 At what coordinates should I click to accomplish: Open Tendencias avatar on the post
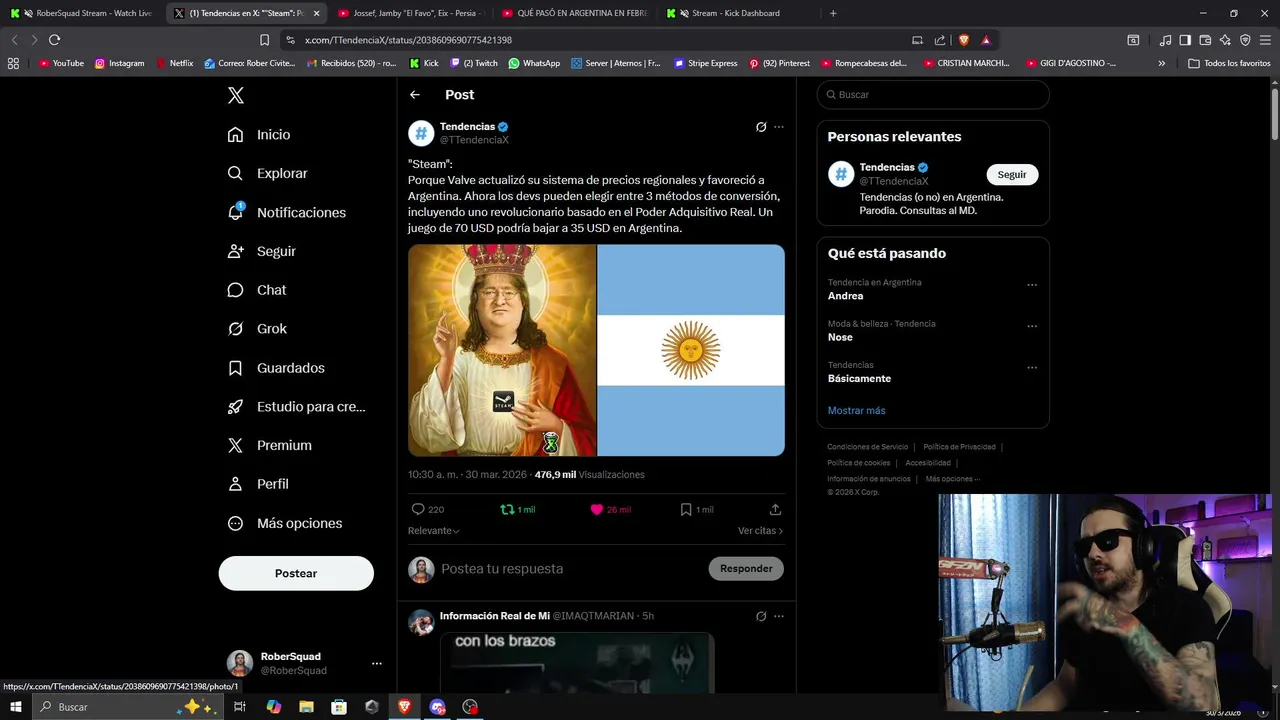pyautogui.click(x=421, y=133)
